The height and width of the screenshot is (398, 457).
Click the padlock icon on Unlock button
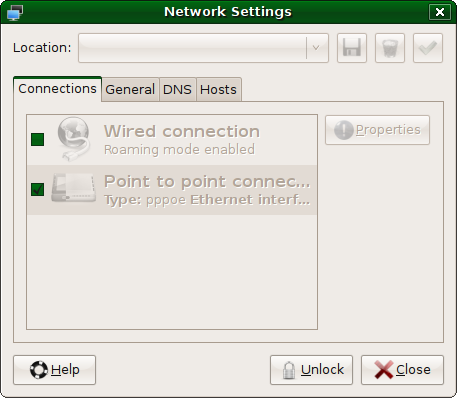click(289, 370)
